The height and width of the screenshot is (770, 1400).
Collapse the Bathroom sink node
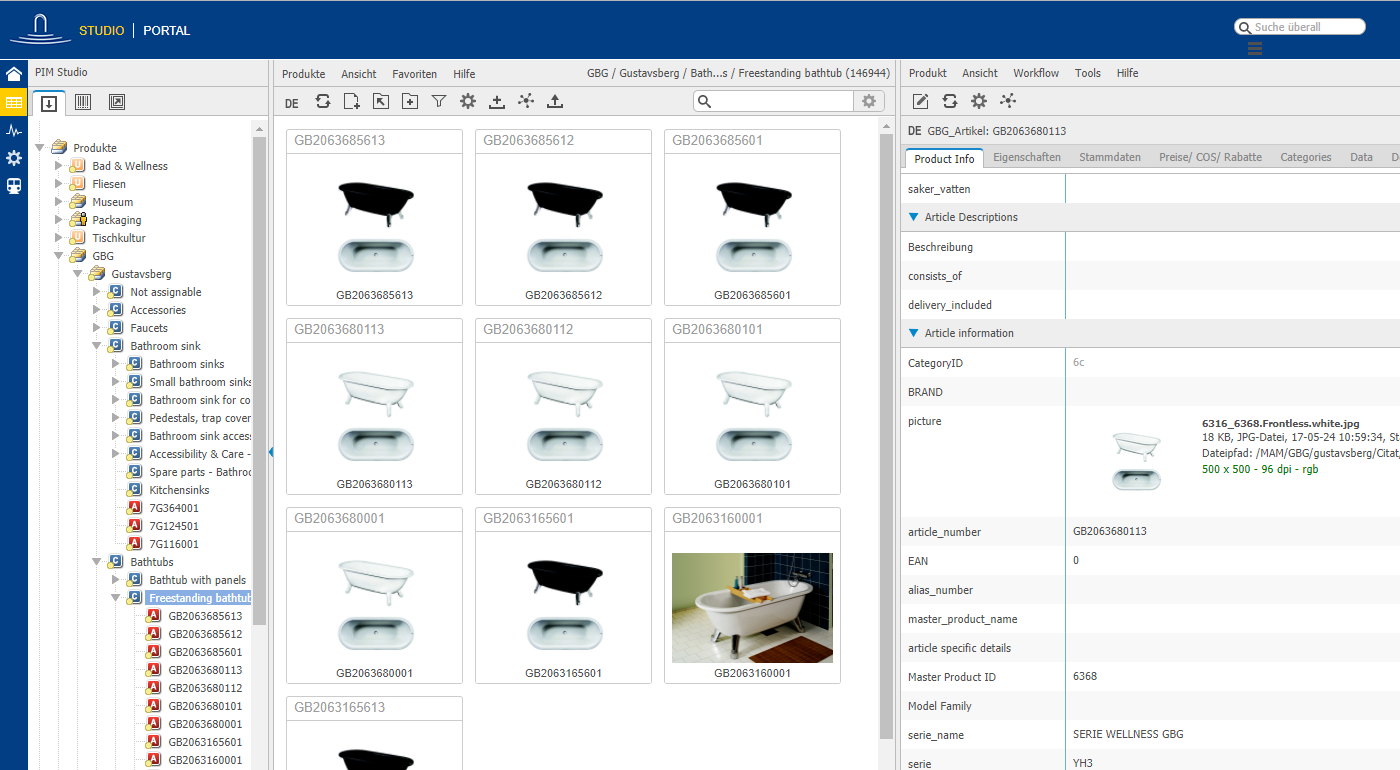click(x=96, y=346)
